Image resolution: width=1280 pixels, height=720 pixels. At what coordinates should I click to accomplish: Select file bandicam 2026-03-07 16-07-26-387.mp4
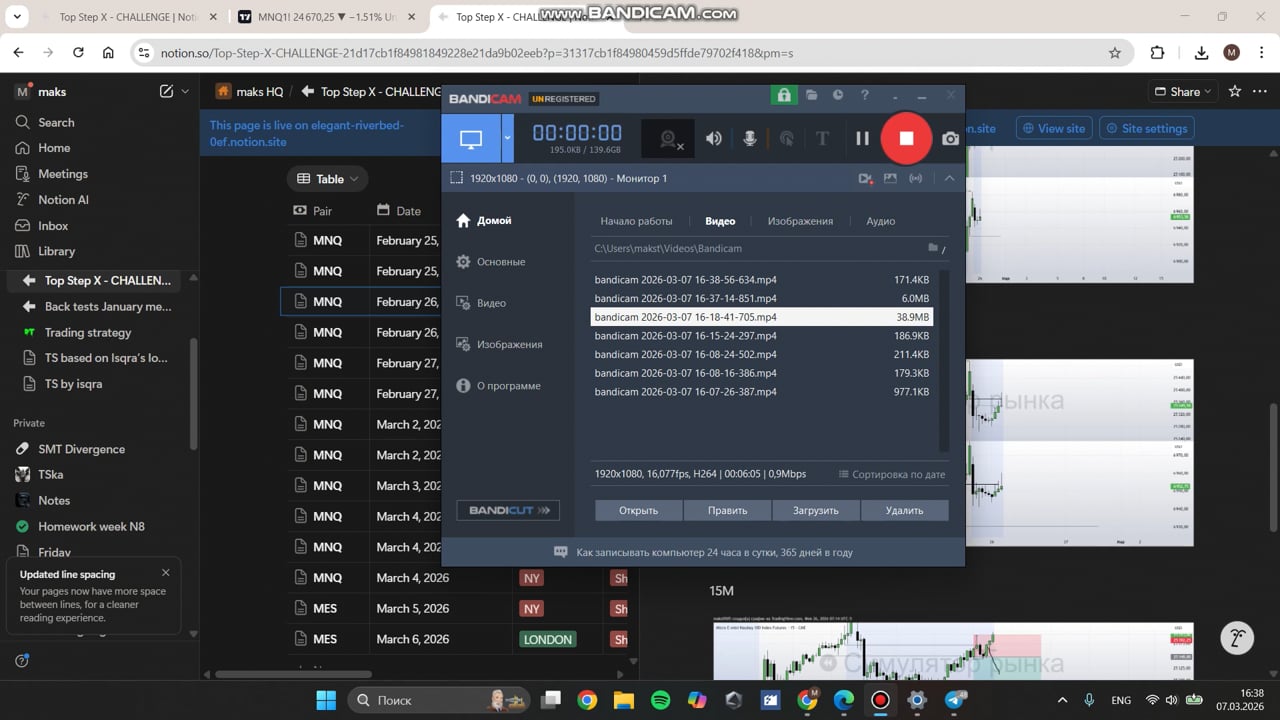coord(762,392)
